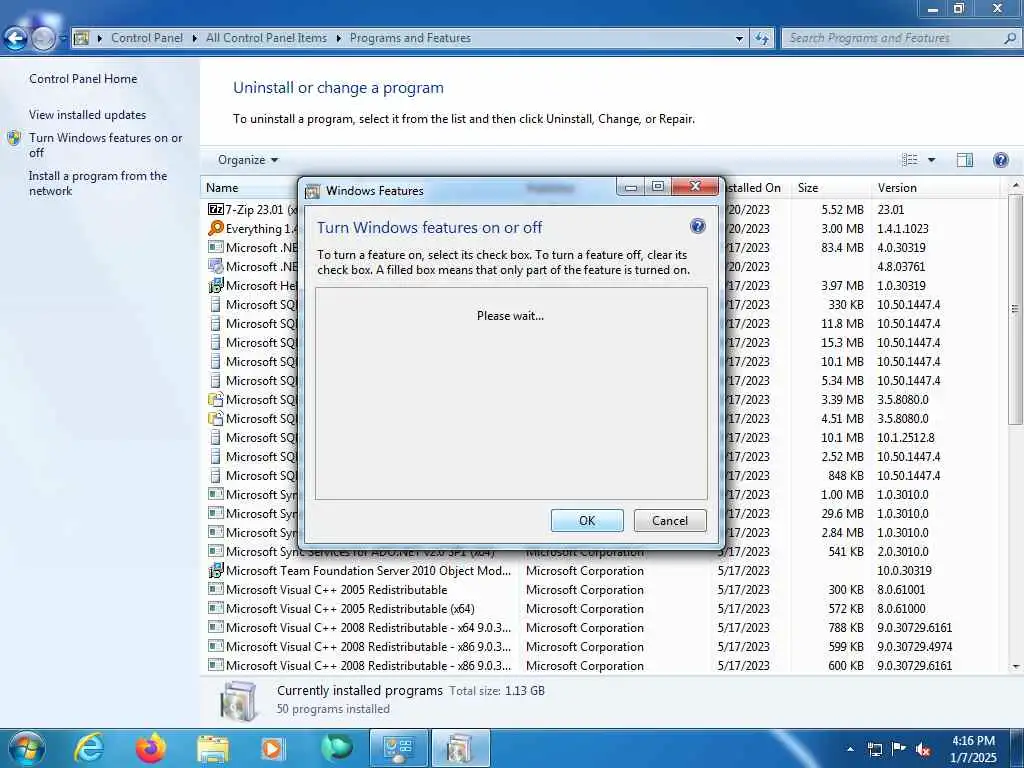
Task: Click Turn Windows features on or off link
Action: click(106, 145)
